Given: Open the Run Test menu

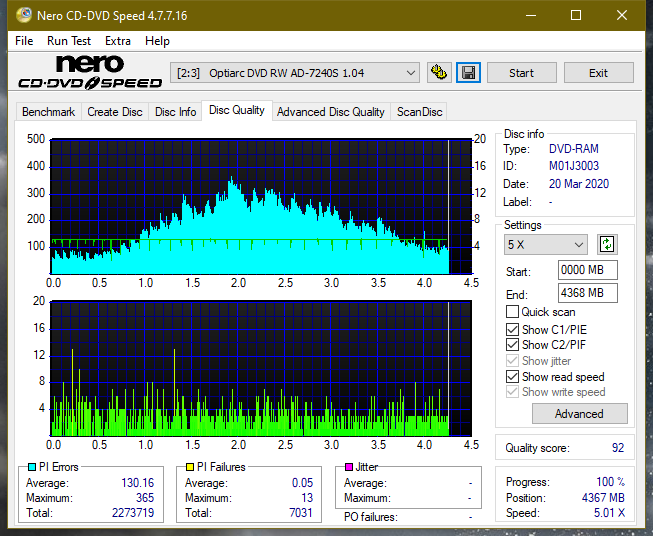Looking at the screenshot, I should pos(69,41).
